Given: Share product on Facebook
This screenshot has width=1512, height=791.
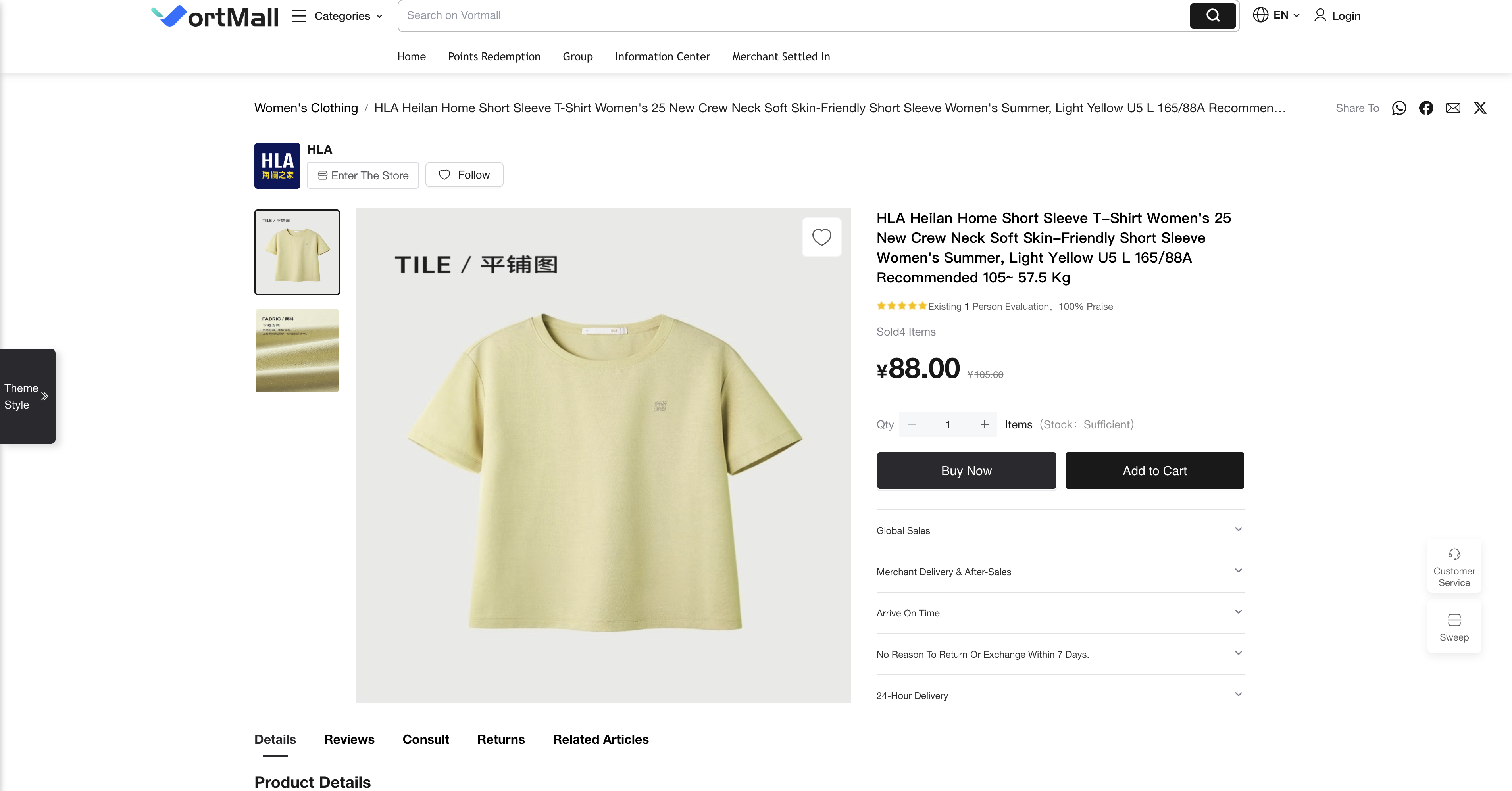Looking at the screenshot, I should [1426, 108].
